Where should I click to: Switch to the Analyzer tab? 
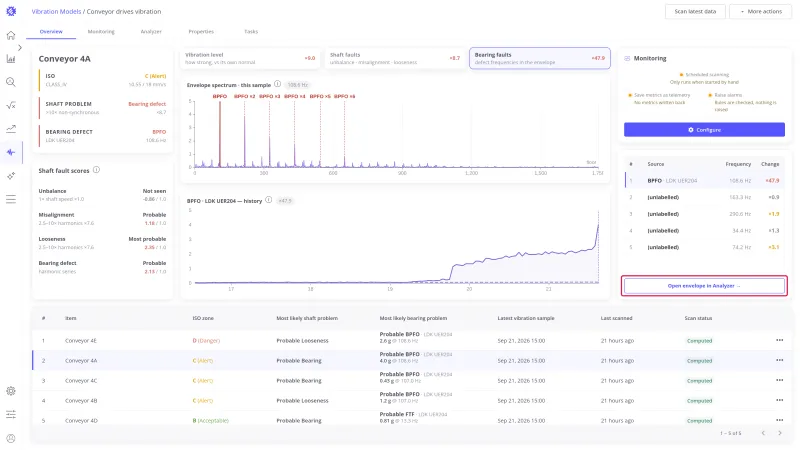click(x=151, y=32)
